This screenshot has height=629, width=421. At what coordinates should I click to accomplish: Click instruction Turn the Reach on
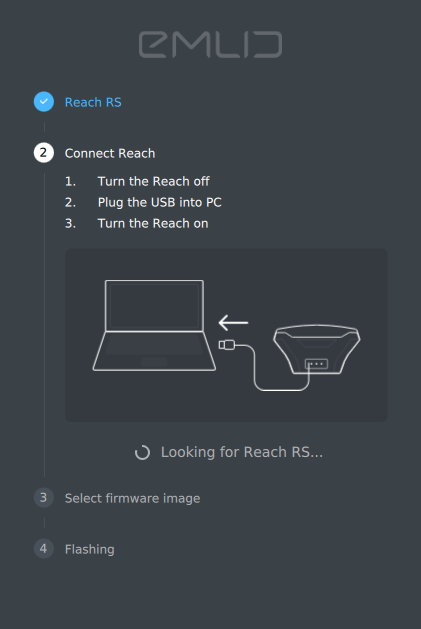[153, 223]
